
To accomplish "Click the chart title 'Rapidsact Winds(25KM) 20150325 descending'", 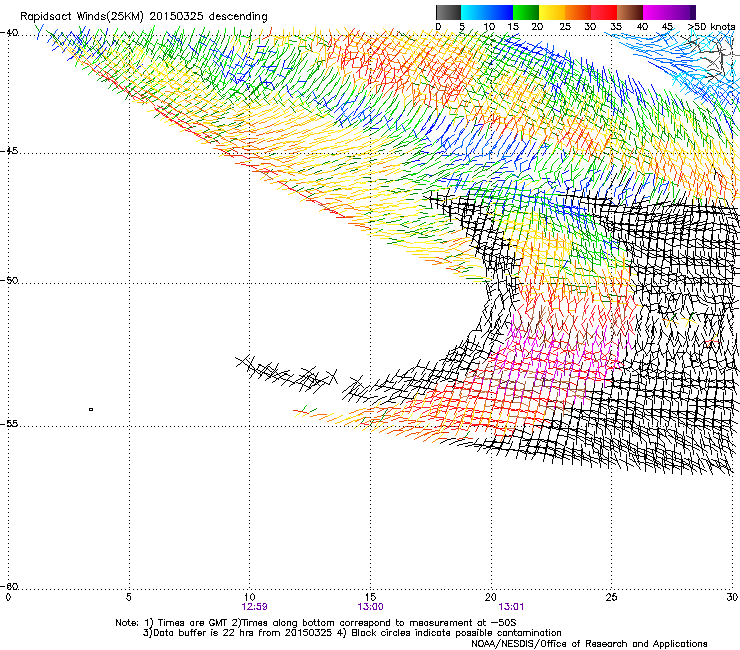I will click(x=143, y=17).
